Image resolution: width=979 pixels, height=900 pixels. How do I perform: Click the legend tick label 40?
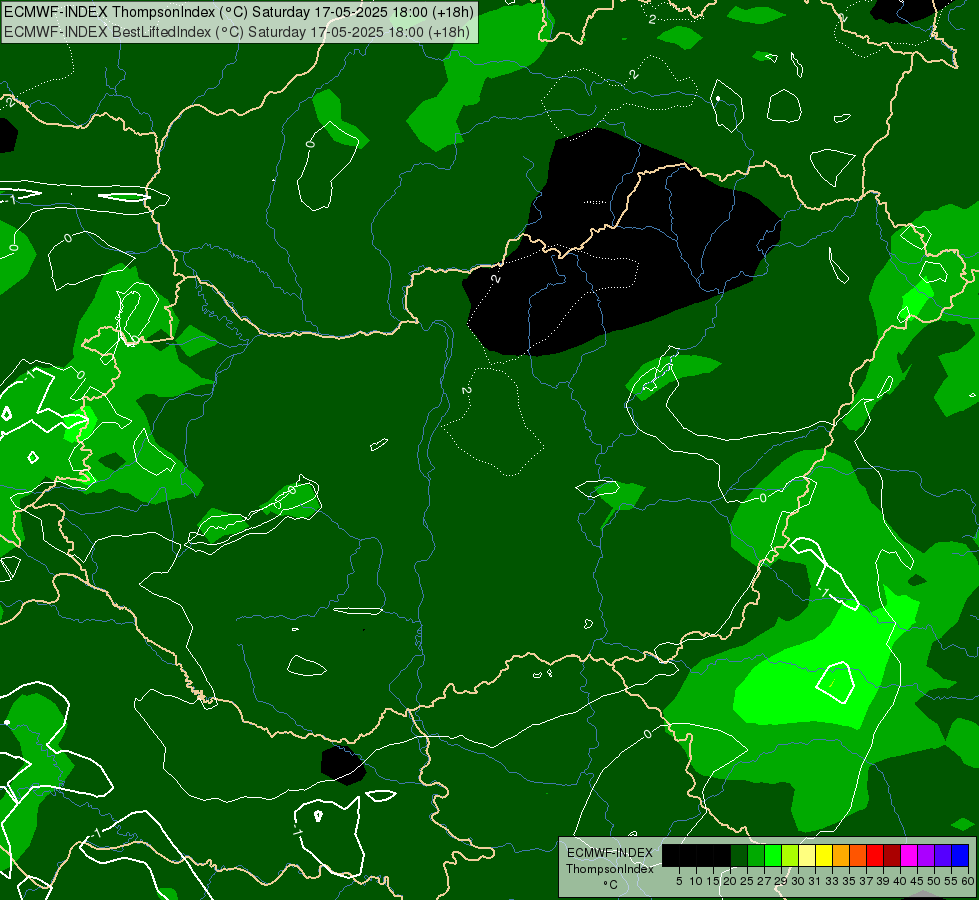click(900, 881)
